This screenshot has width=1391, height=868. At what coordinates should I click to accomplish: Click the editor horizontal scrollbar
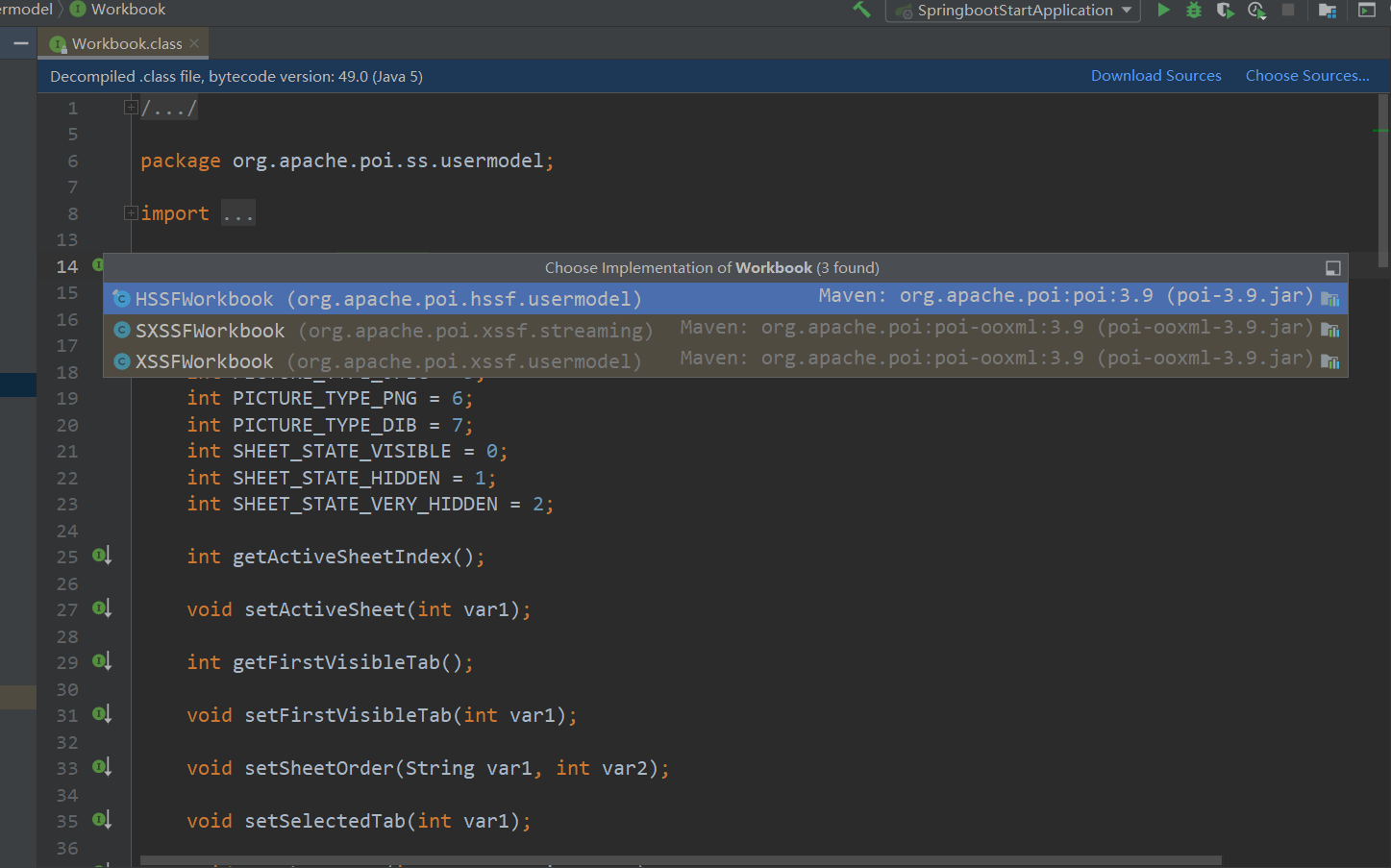point(681,860)
